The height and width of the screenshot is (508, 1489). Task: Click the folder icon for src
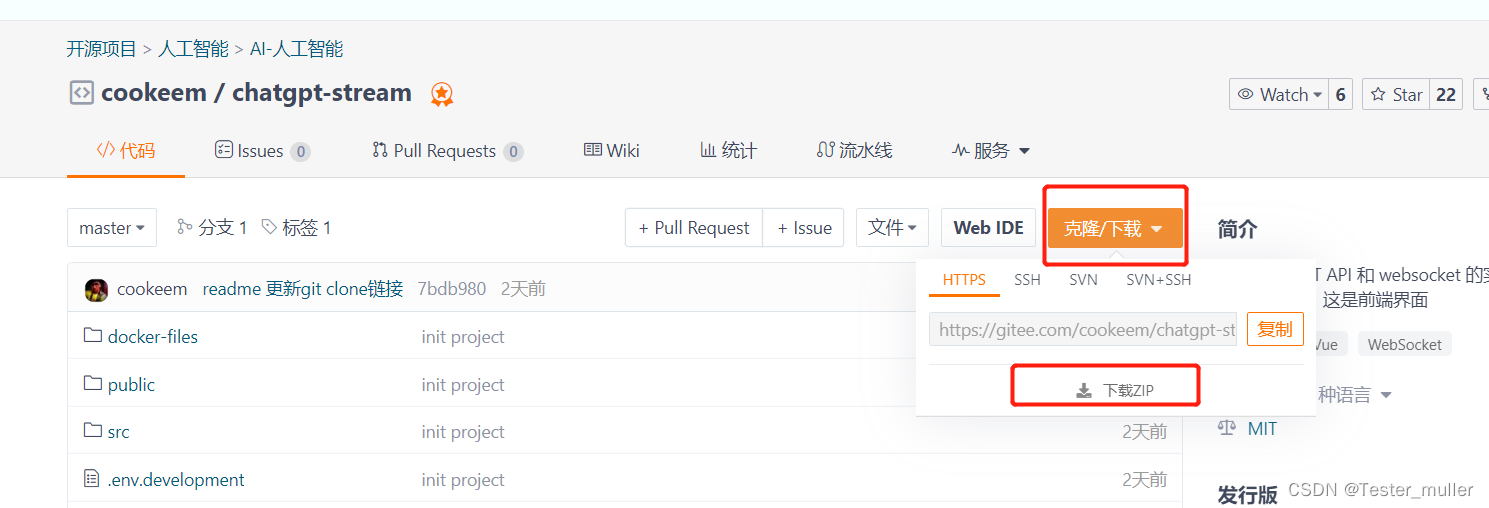point(93,431)
